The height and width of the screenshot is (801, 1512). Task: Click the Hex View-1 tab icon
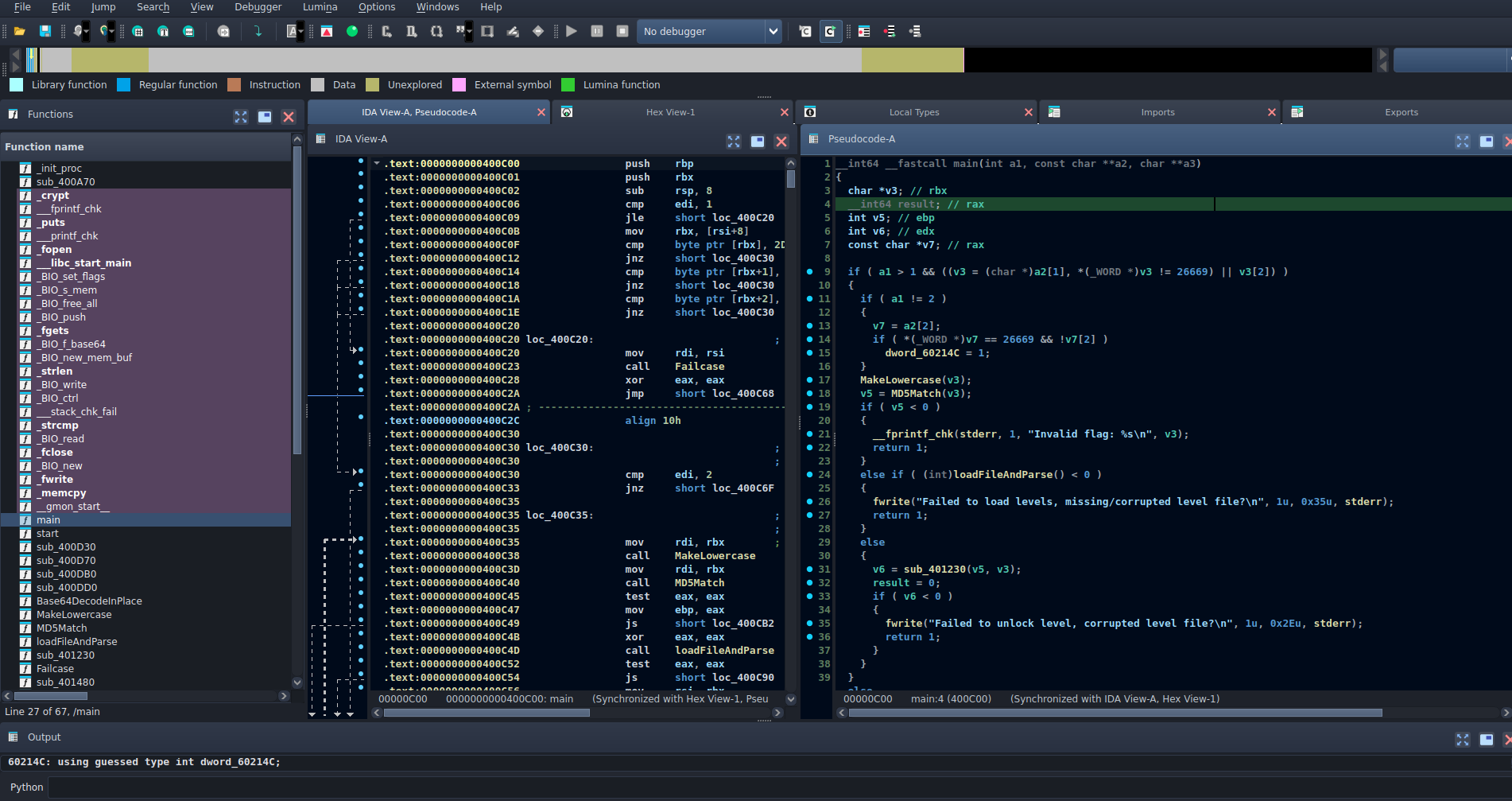(x=567, y=112)
